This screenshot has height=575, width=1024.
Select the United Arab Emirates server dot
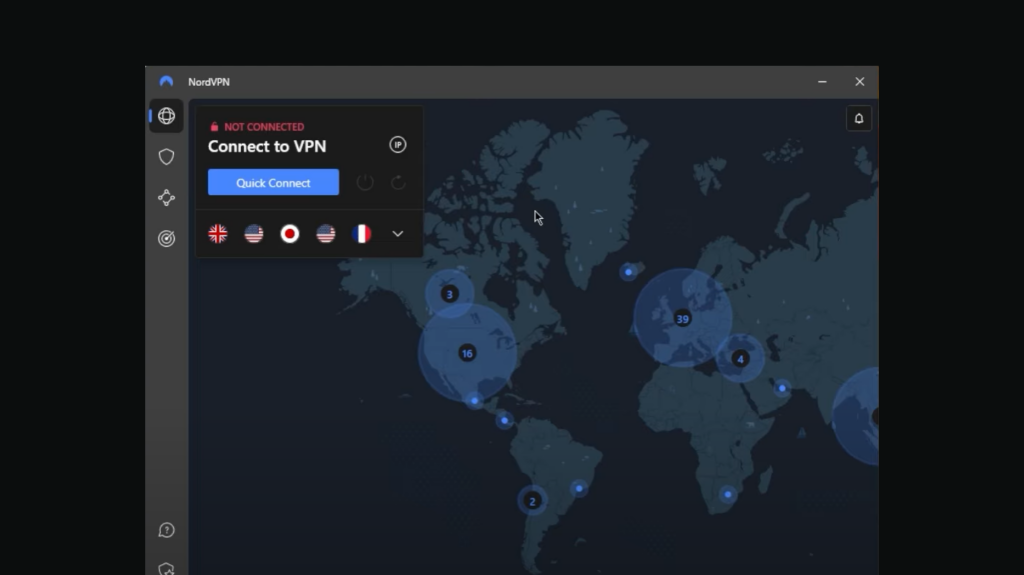pos(782,388)
